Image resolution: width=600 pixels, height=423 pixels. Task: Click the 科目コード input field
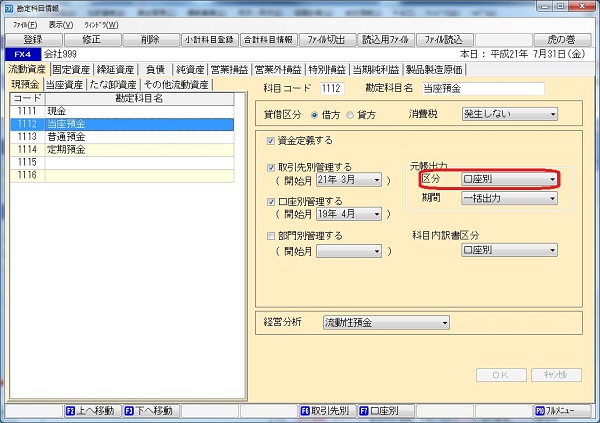[332, 89]
